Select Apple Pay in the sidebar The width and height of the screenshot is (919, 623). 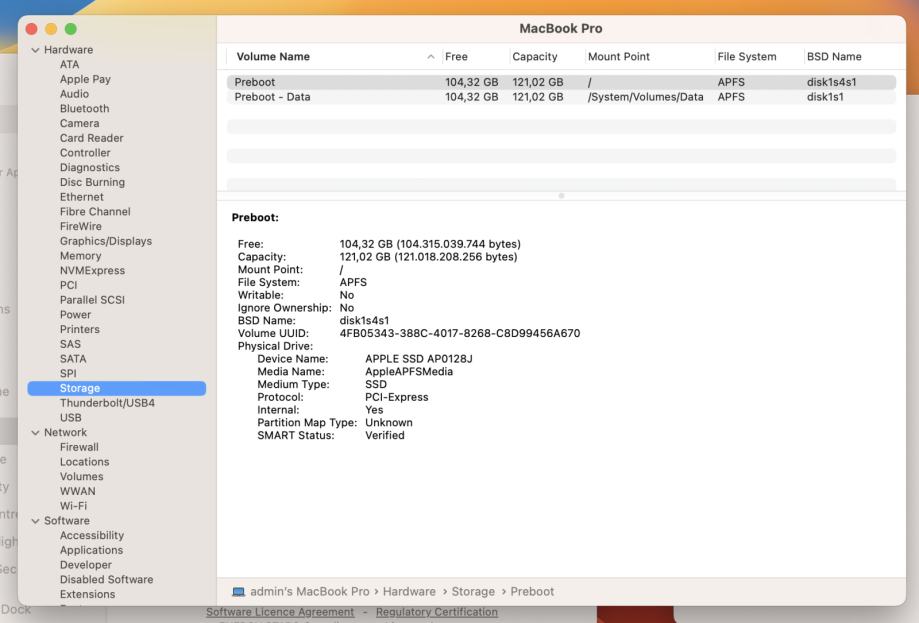(85, 79)
